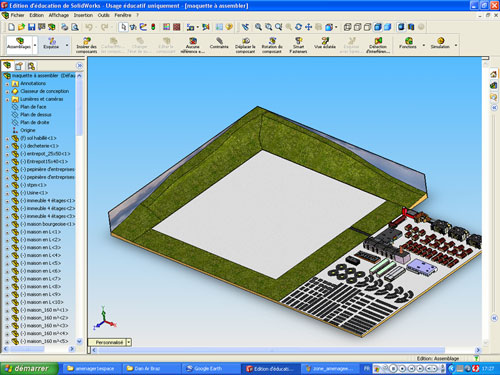
Task: Expand the 'sol habillé<1>' tree node
Action: (x=7, y=138)
